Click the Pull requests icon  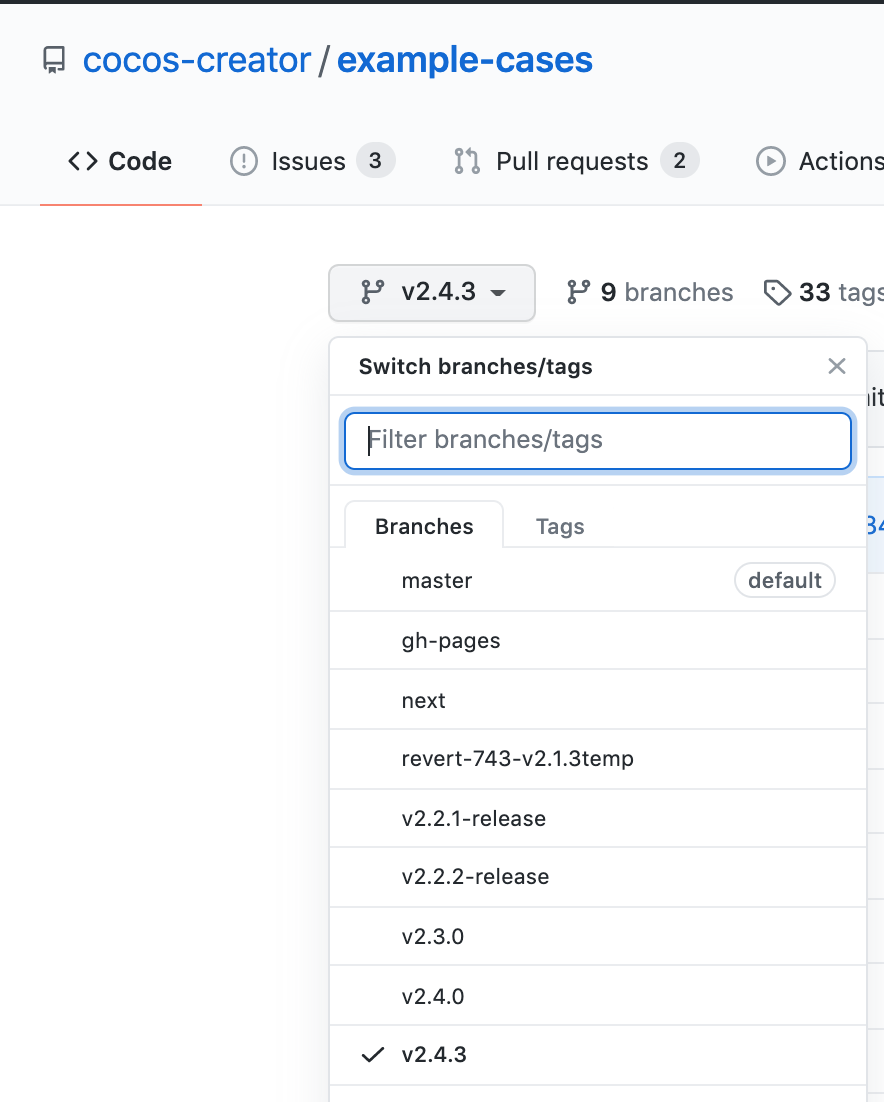tap(467, 161)
